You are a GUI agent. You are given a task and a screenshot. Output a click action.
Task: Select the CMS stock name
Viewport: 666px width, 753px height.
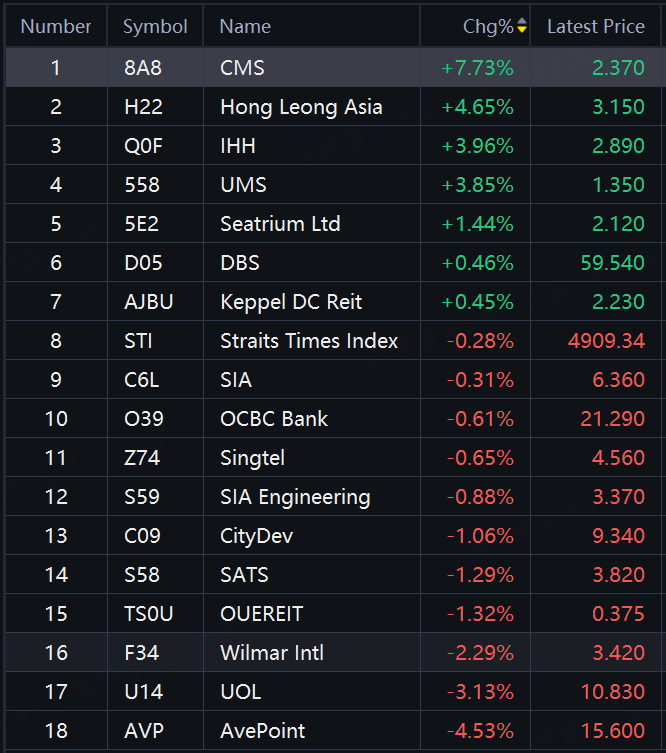(x=242, y=68)
